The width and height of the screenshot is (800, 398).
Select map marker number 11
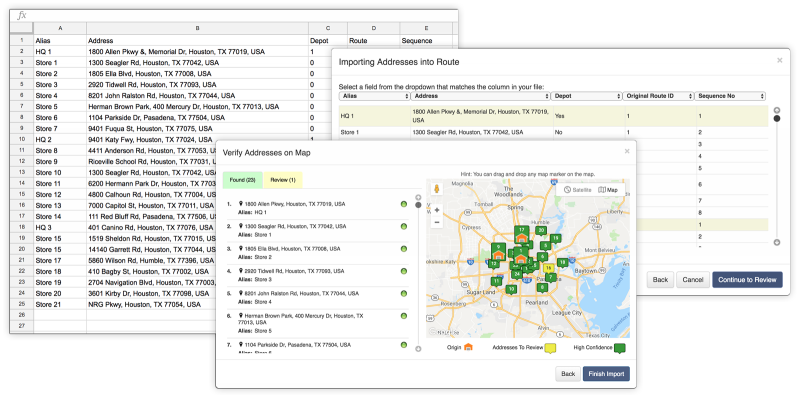496,281
